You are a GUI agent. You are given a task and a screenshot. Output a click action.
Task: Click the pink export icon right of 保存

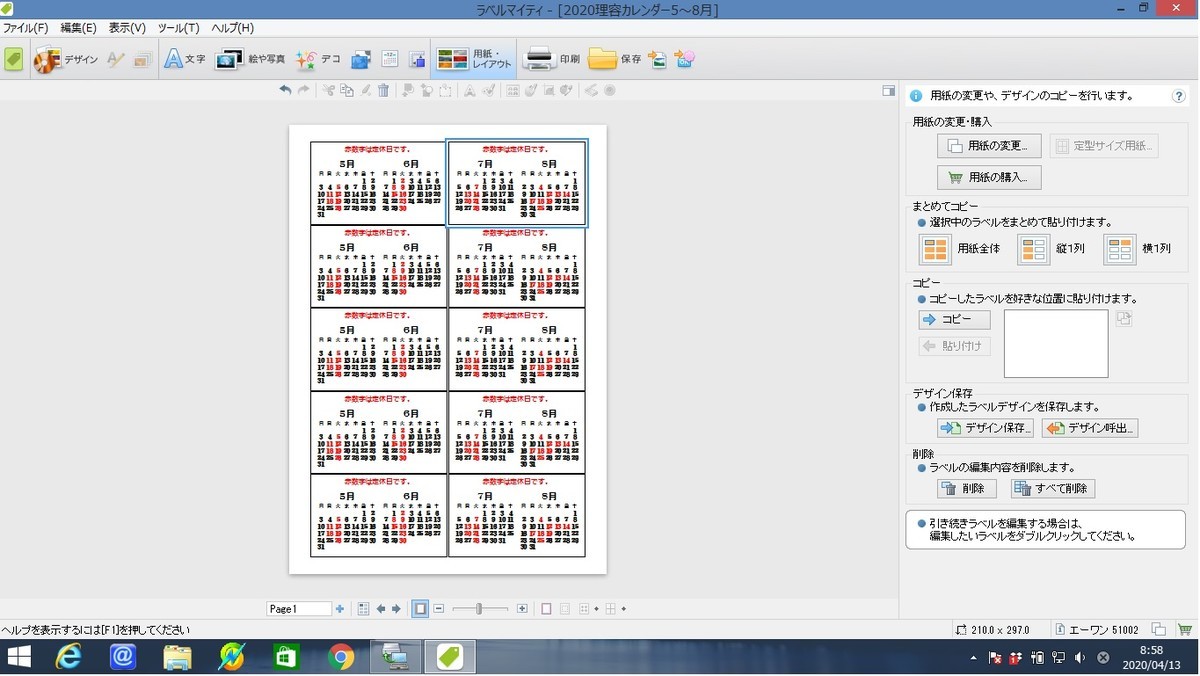(x=685, y=60)
